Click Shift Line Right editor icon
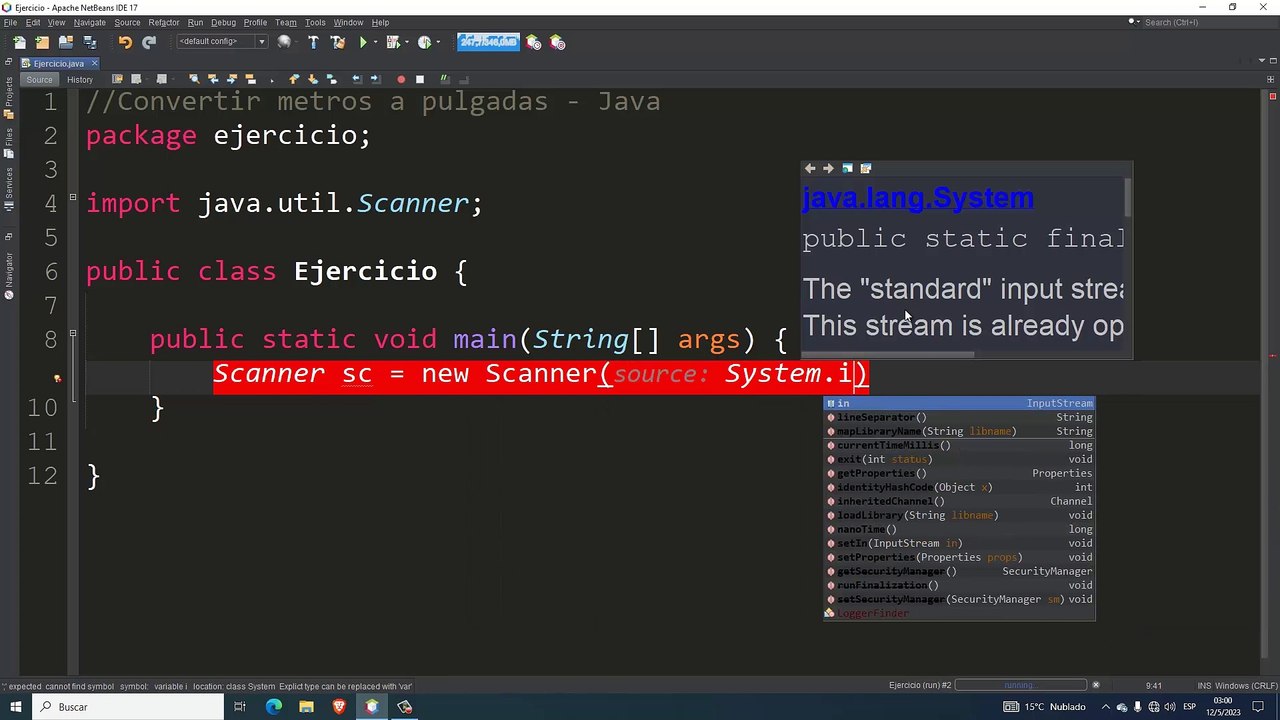The width and height of the screenshot is (1280, 720). (375, 79)
